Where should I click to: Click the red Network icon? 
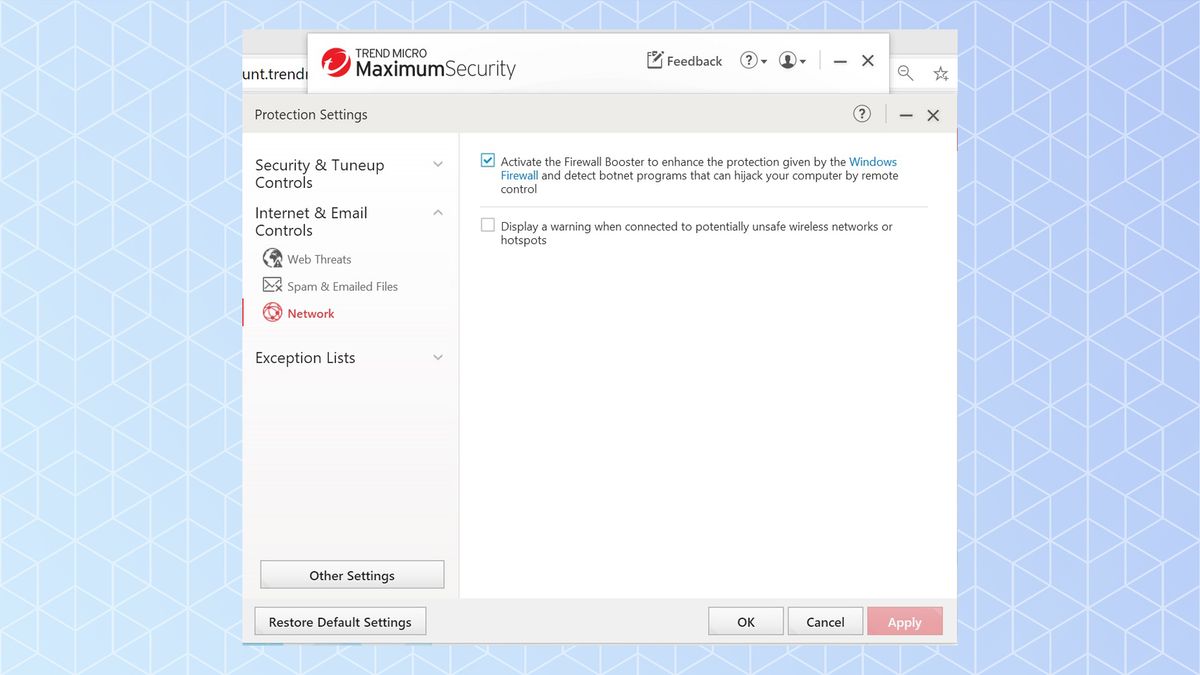pos(271,312)
